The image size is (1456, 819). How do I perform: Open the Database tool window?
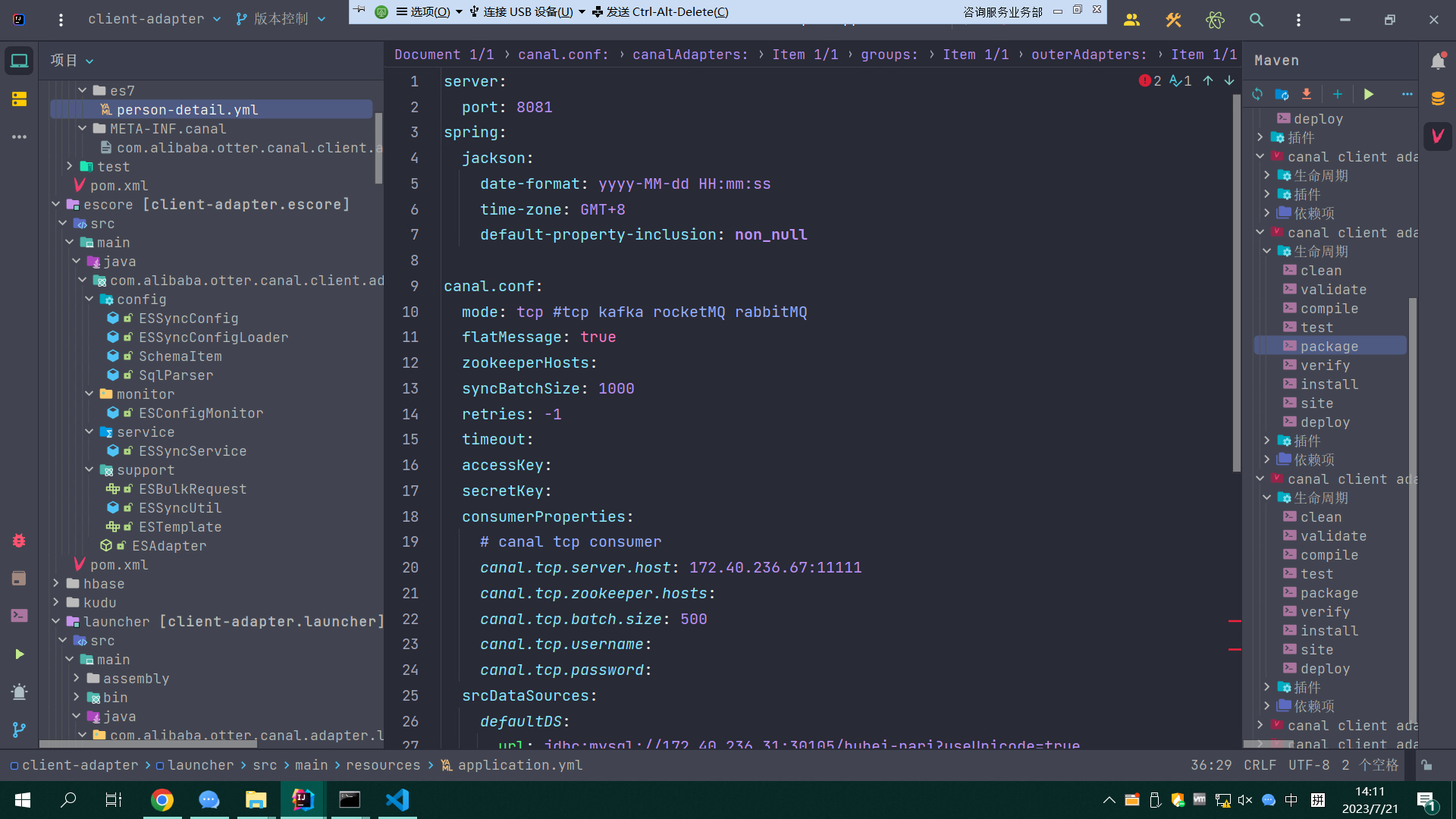1439,99
